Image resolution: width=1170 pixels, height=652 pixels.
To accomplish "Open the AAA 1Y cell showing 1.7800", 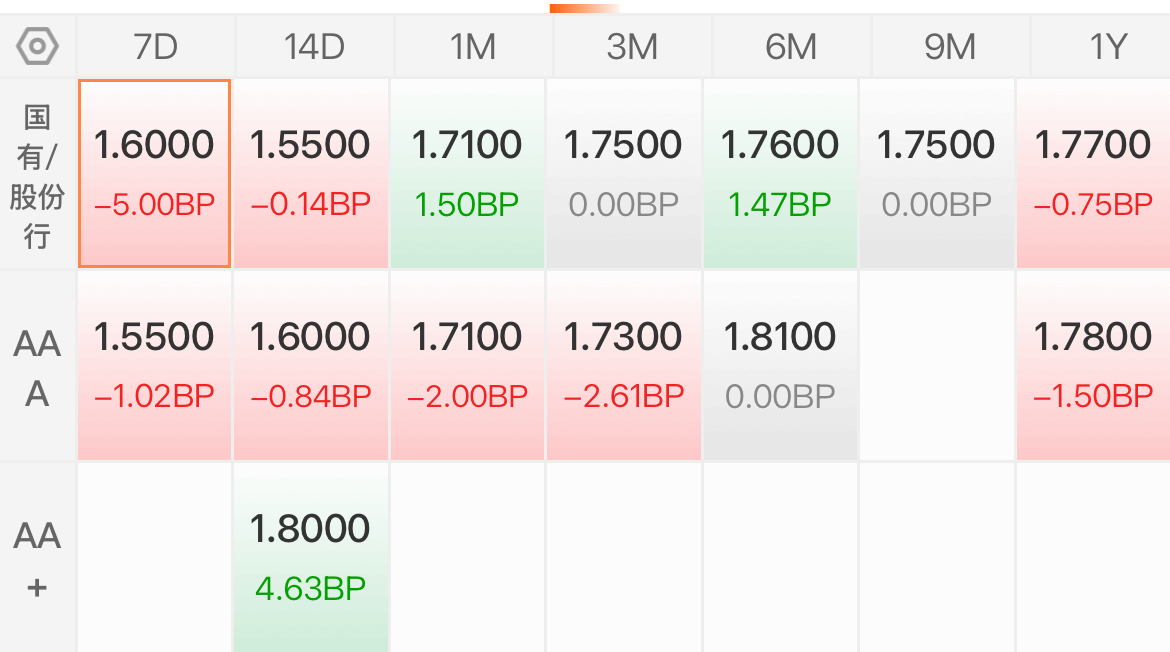I will [1093, 366].
